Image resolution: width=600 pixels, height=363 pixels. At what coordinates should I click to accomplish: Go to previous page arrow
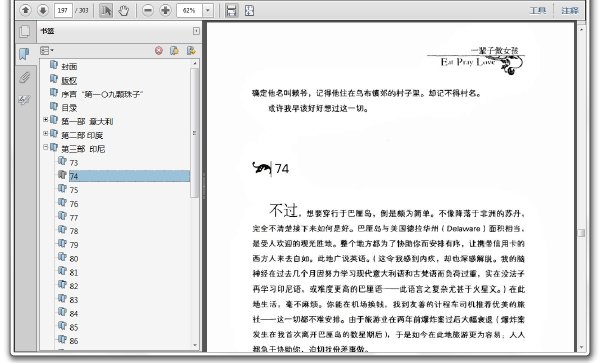click(x=25, y=10)
